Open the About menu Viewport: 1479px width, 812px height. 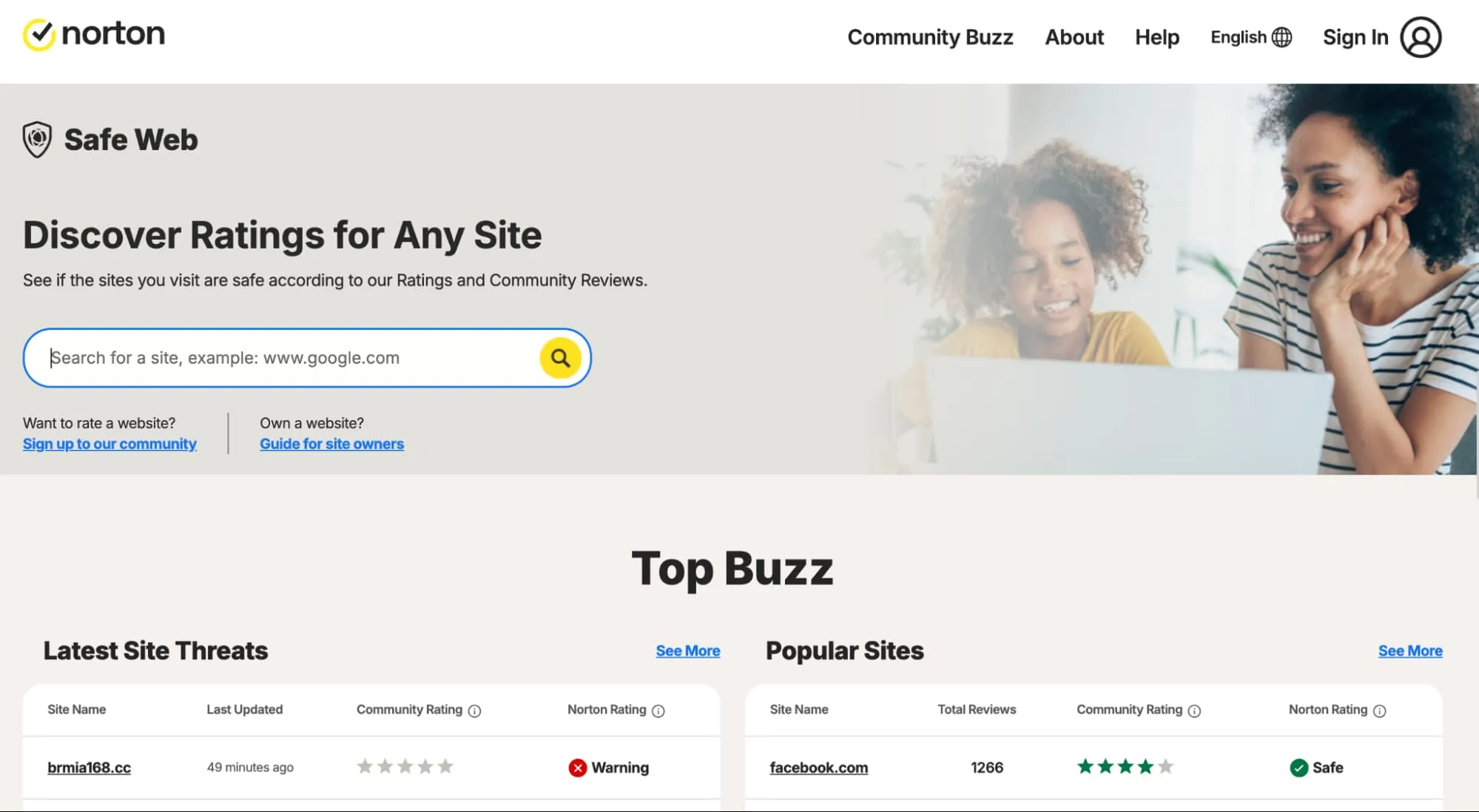1074,37
